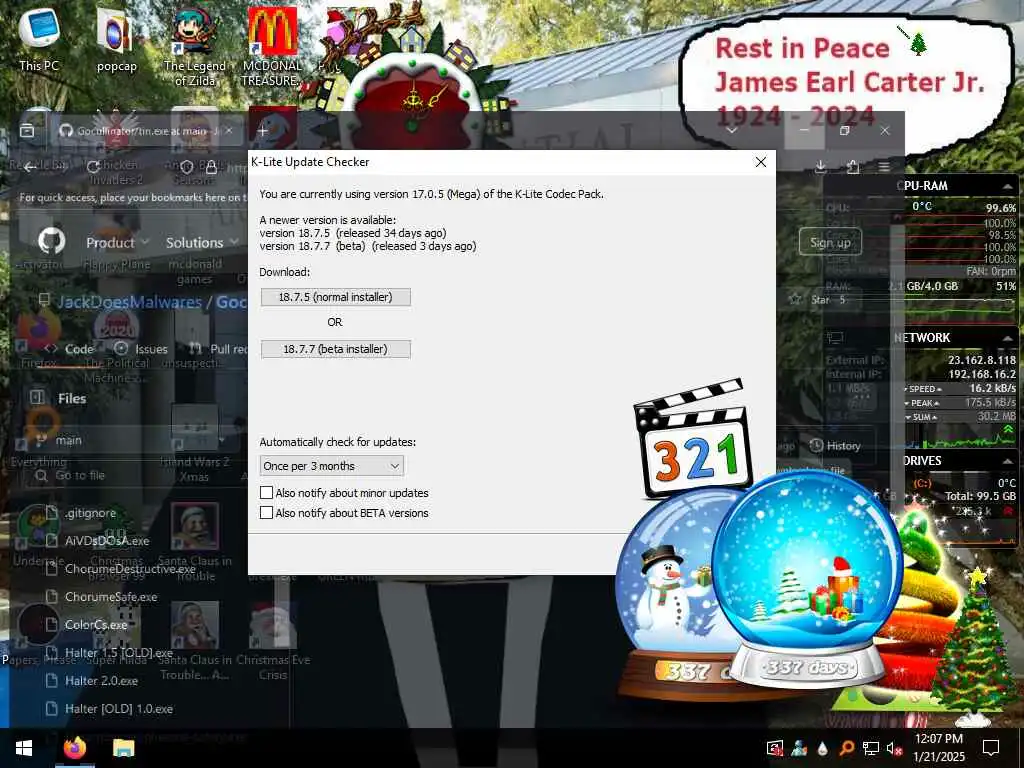Go back in Firefox
Image resolution: width=1024 pixels, height=768 pixels.
pyautogui.click(x=30, y=167)
